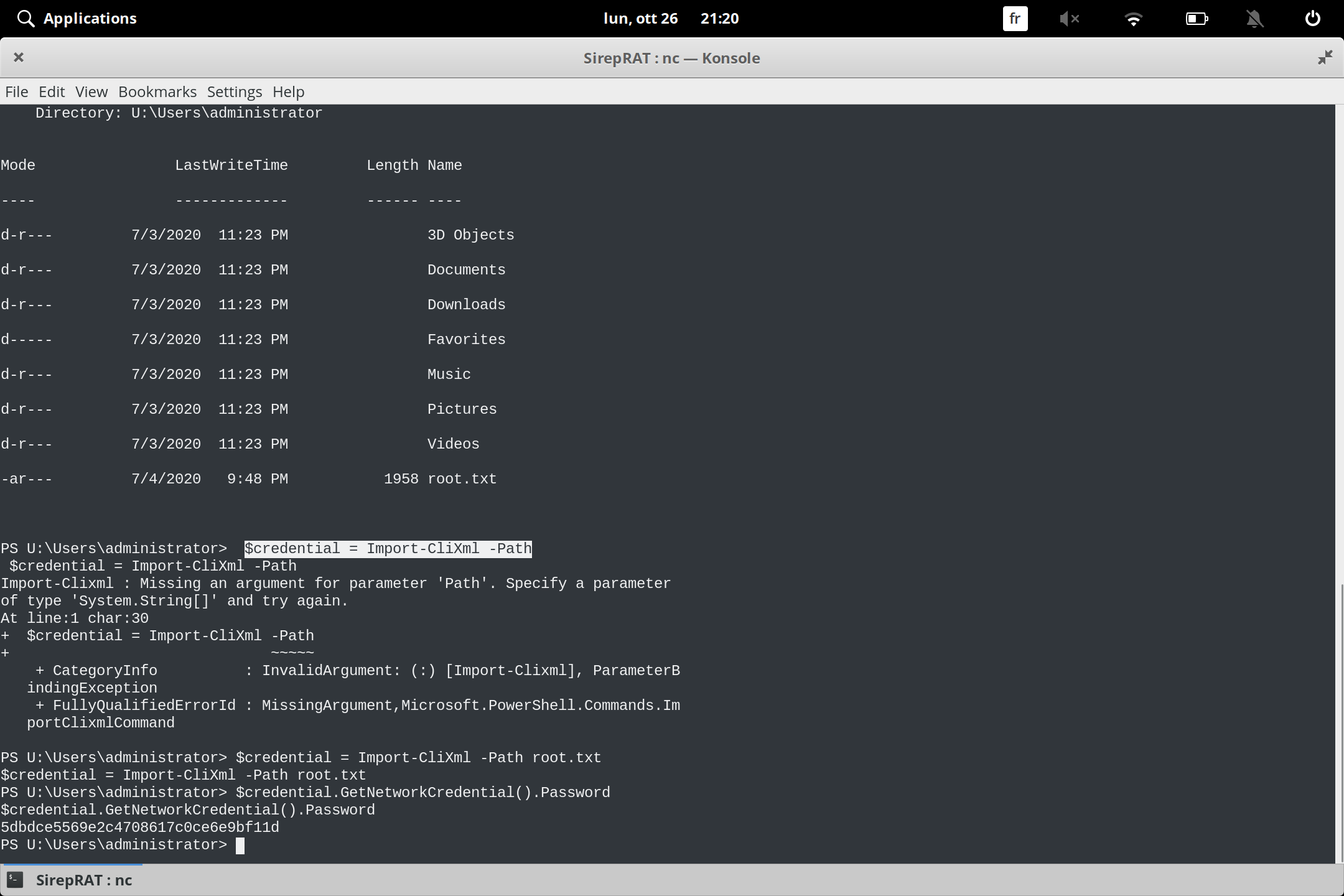Click the restore window icon

point(1325,57)
